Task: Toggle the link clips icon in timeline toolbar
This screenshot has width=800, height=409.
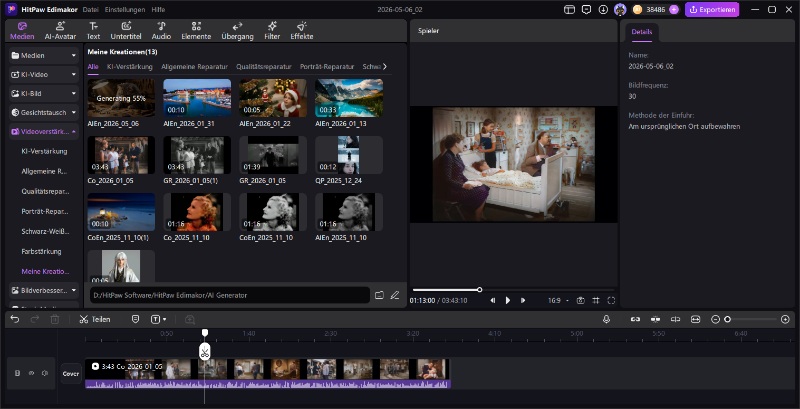Action: coord(635,319)
